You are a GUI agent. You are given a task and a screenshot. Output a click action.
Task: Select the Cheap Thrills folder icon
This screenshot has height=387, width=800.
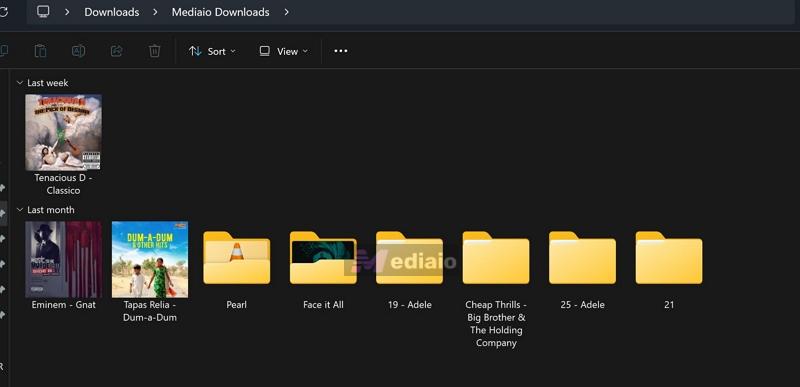coord(496,257)
